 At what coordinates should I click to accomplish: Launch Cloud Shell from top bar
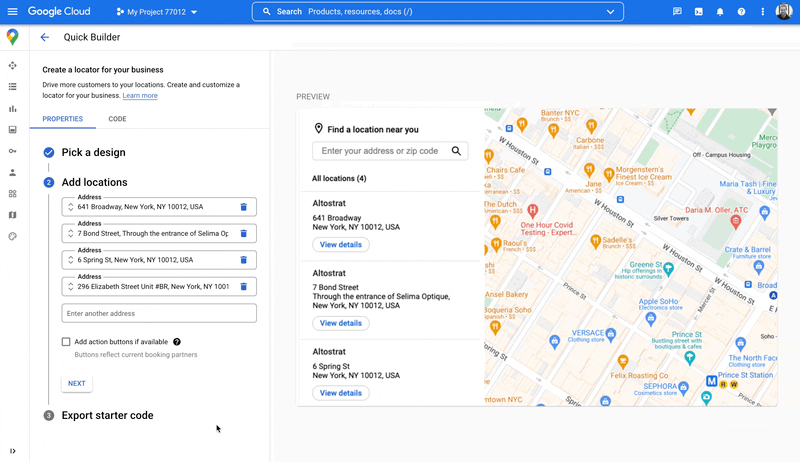(699, 12)
